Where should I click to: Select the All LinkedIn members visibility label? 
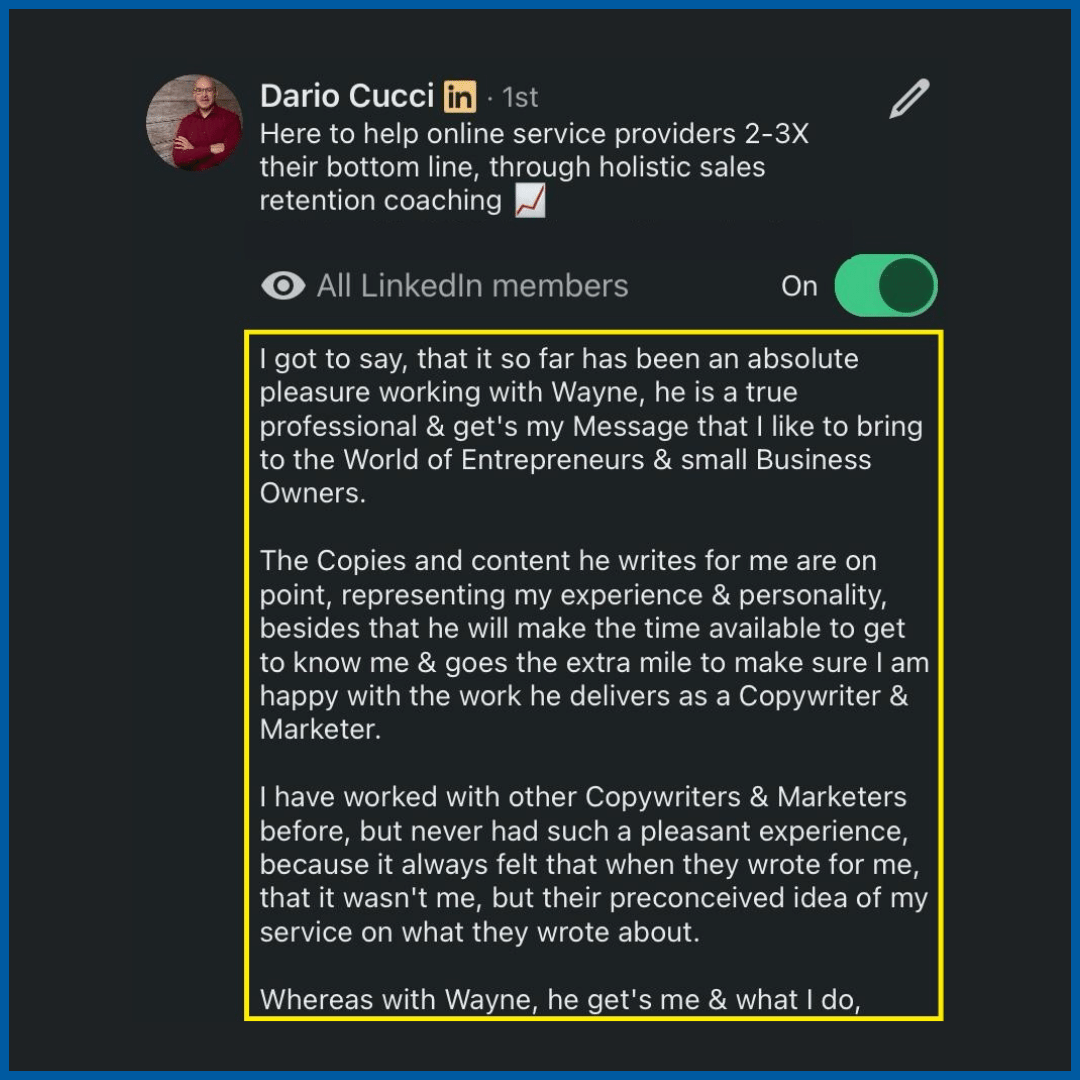coord(472,286)
